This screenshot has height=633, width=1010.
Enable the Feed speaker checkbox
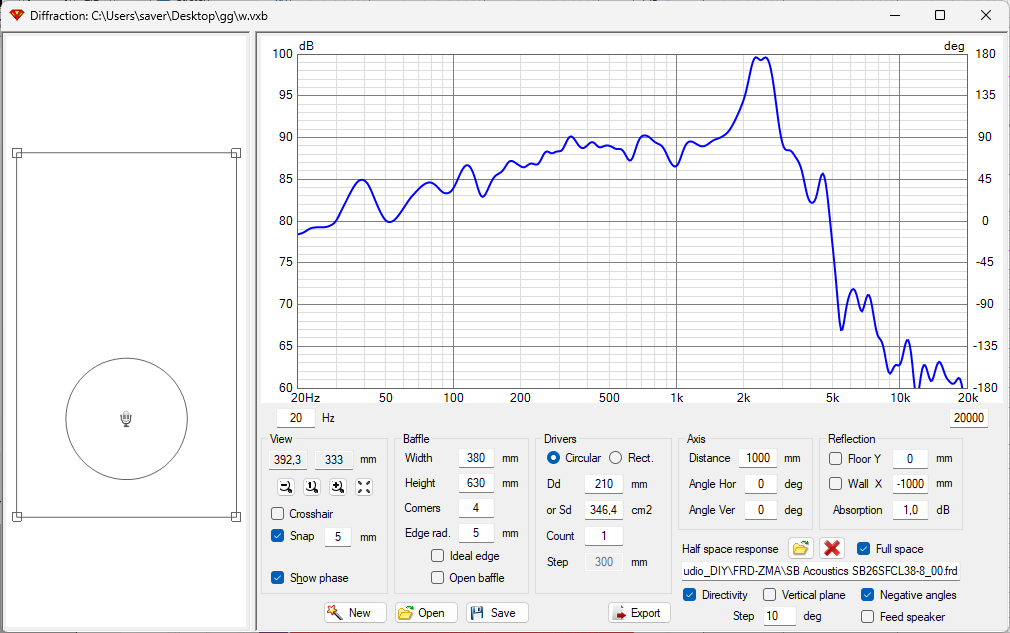point(868,617)
